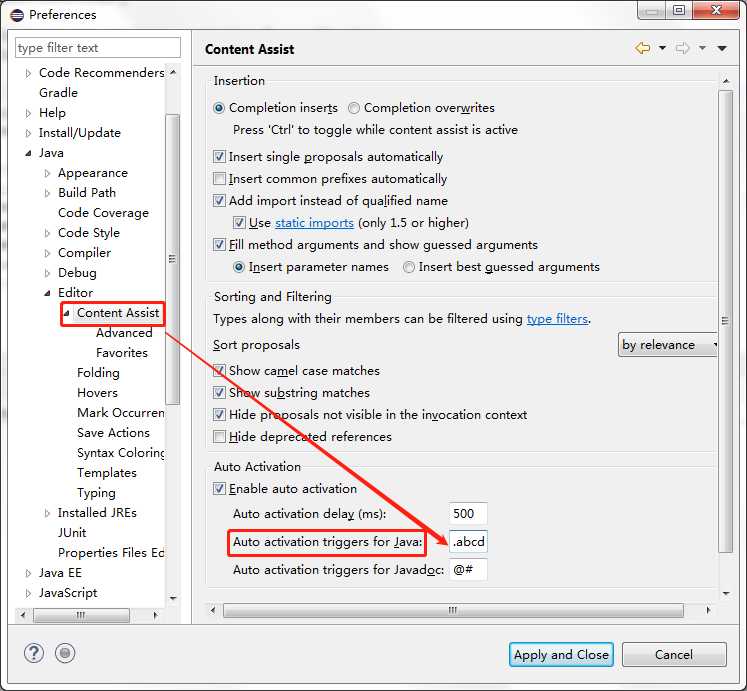Toggle the Use static imports checkbox
Screen dimensions: 747x691
[239, 222]
